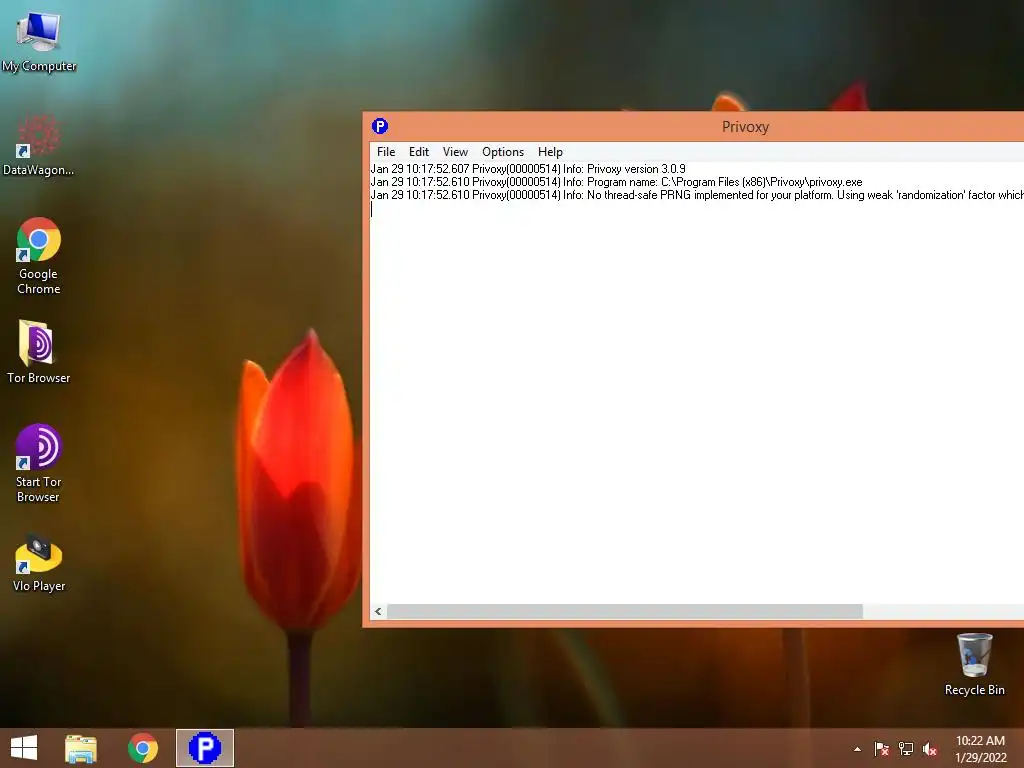Launch Chrome from the taskbar

tap(142, 748)
